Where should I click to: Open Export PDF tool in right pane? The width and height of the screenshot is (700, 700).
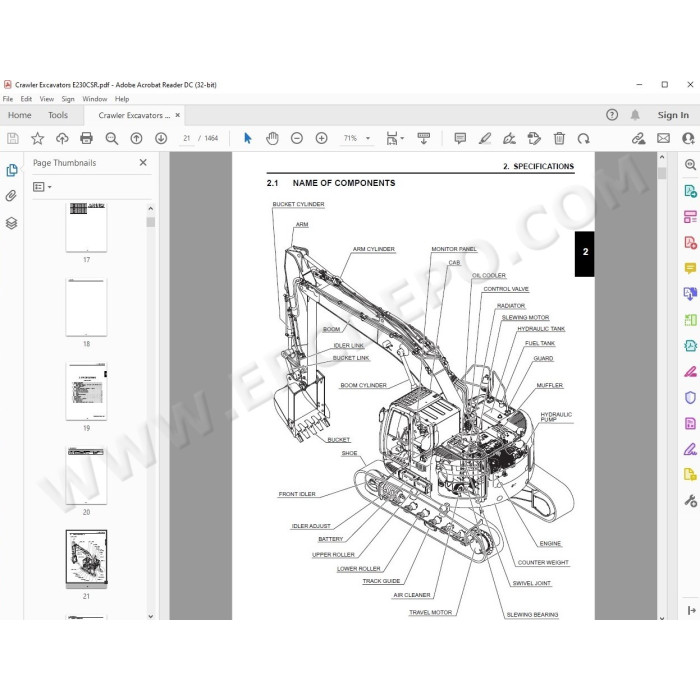point(690,191)
